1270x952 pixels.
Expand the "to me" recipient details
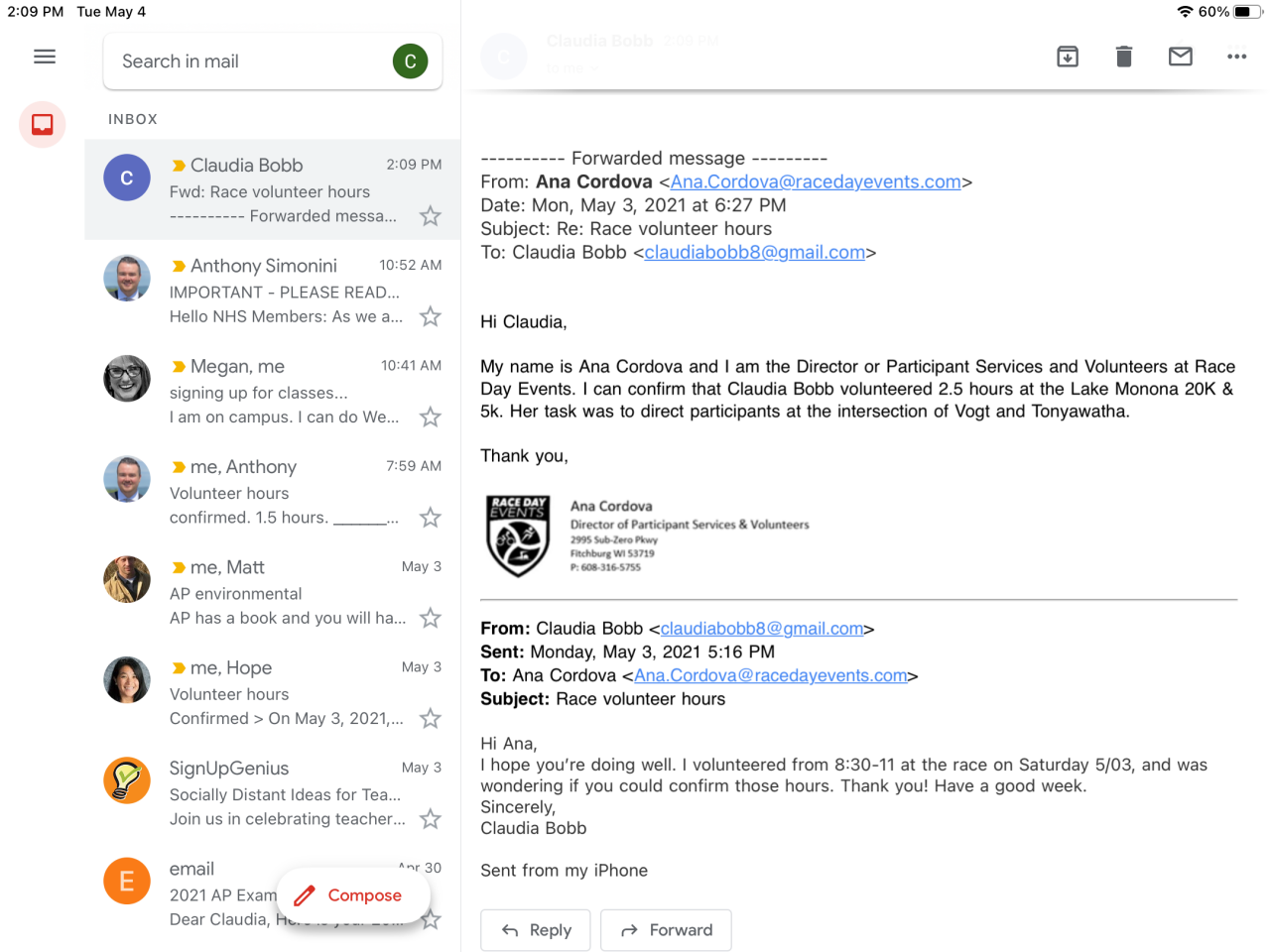pos(574,68)
